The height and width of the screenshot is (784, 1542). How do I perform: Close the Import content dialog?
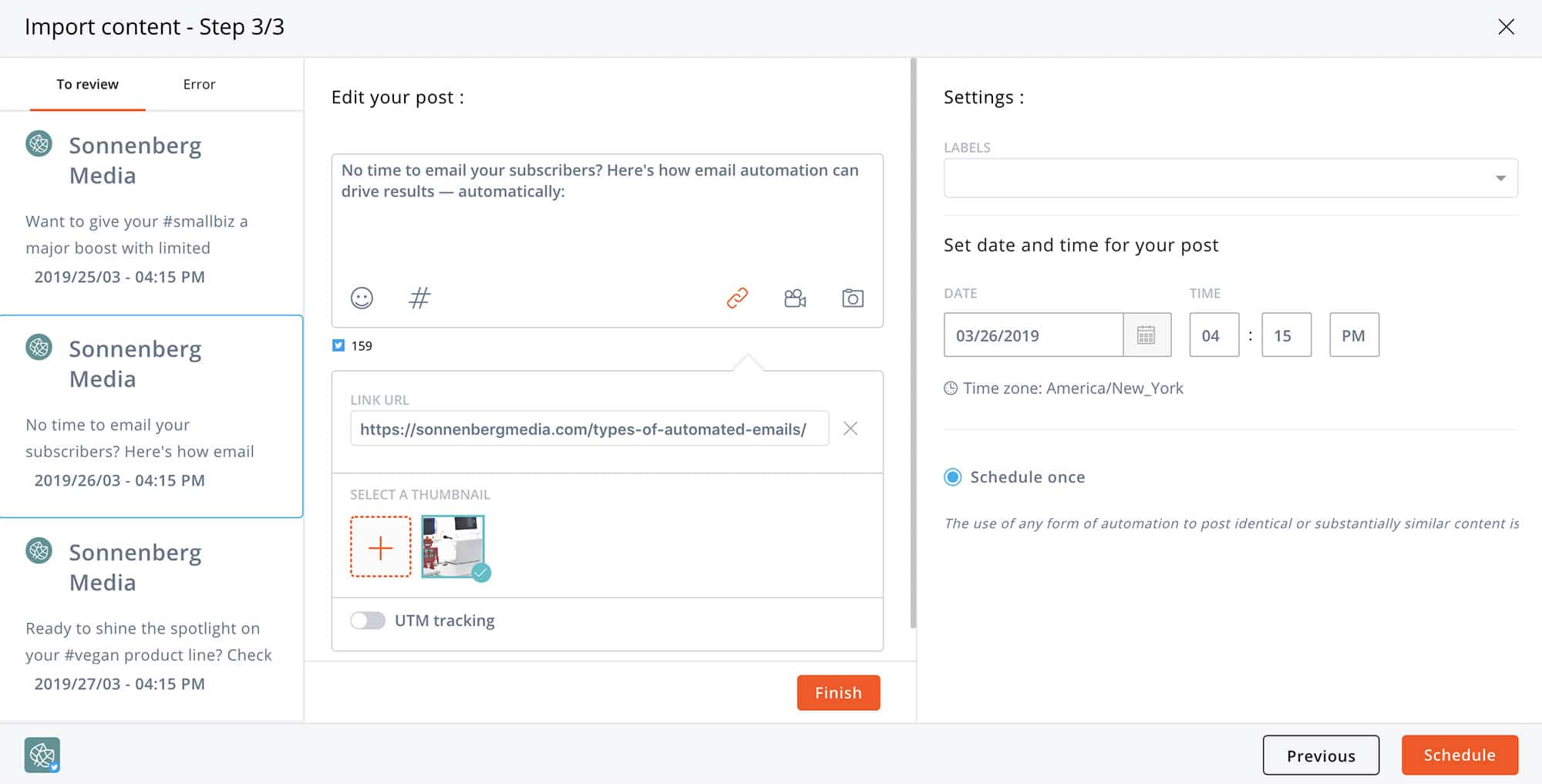pos(1506,27)
